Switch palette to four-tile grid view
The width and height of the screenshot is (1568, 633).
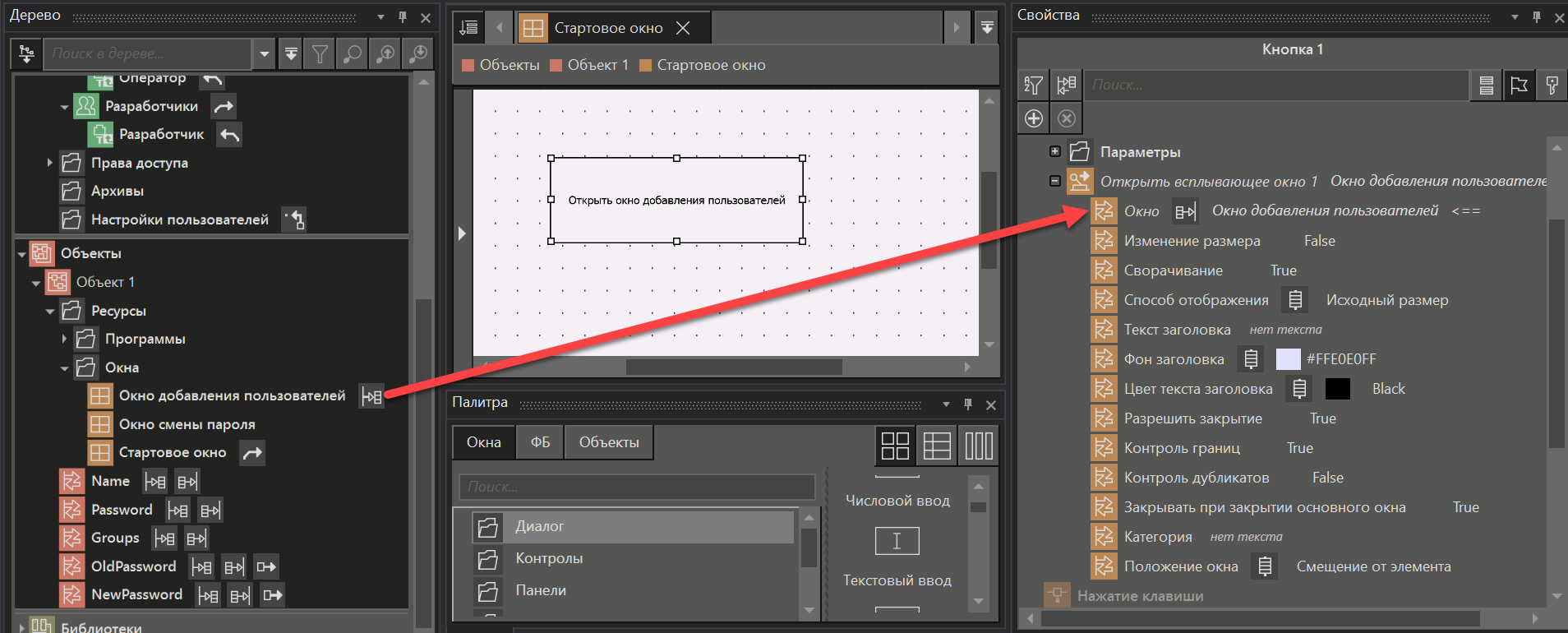pyautogui.click(x=895, y=446)
